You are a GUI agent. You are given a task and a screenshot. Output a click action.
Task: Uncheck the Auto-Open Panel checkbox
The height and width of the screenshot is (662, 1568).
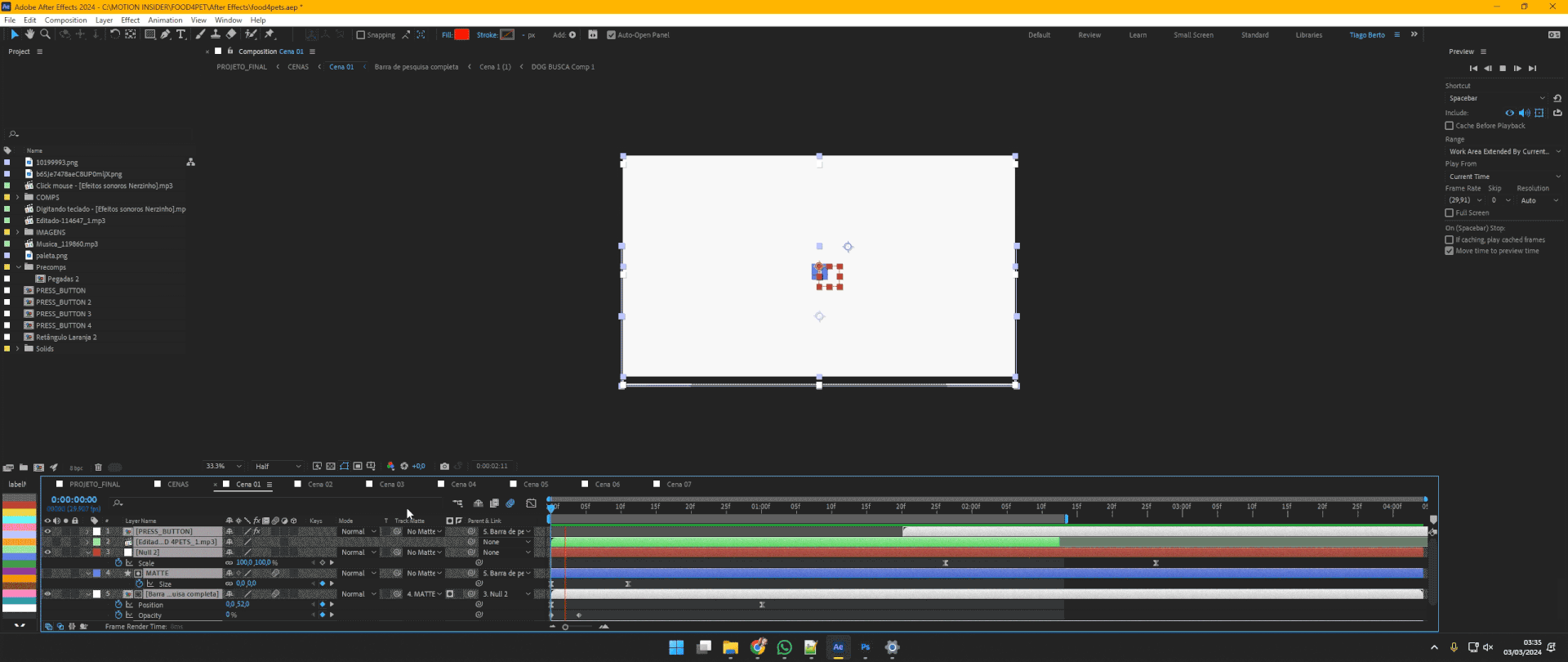click(x=611, y=35)
